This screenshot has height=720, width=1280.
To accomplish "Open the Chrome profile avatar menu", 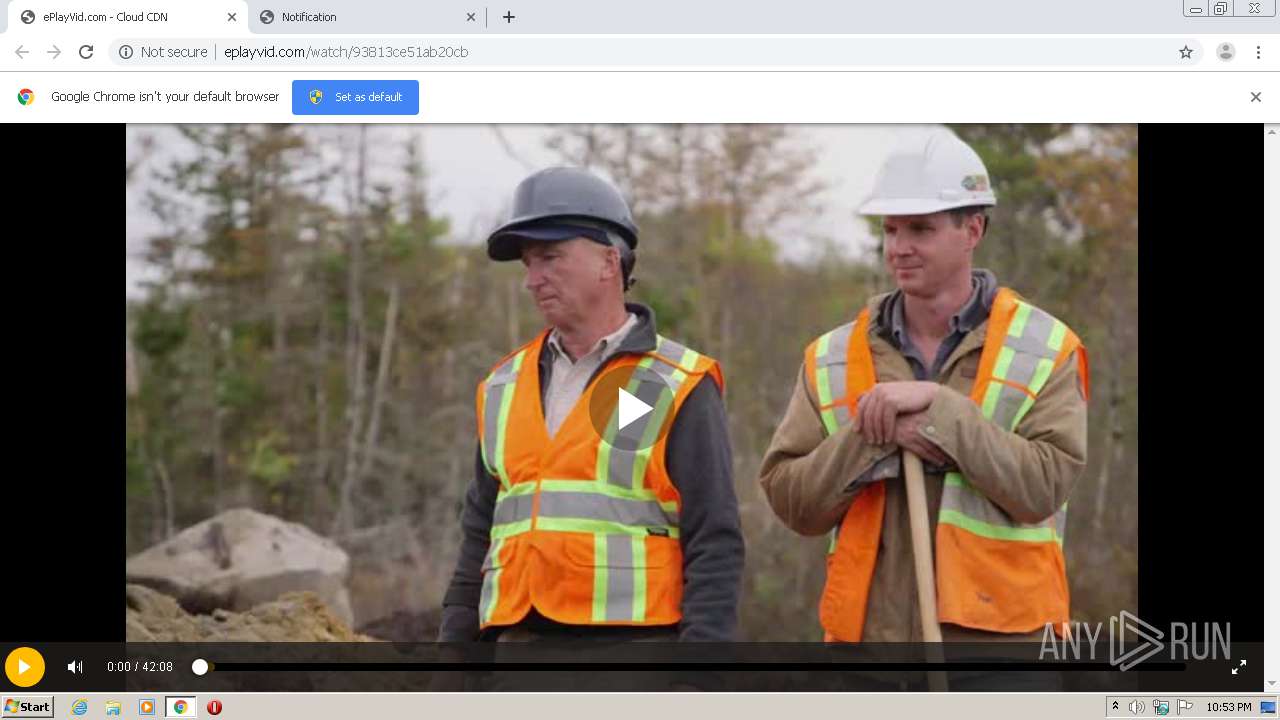I will [1226, 52].
